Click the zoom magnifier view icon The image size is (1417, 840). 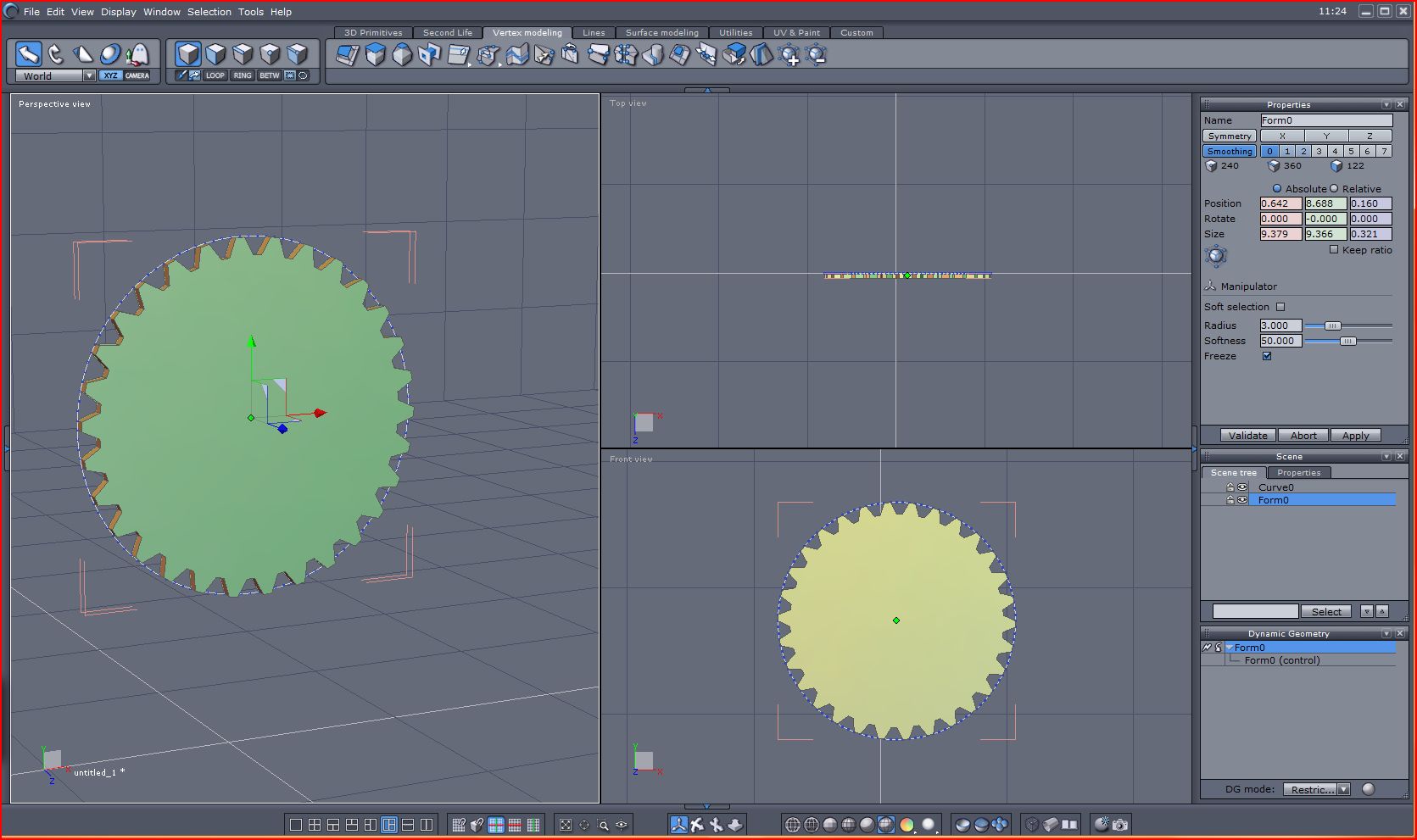point(603,825)
